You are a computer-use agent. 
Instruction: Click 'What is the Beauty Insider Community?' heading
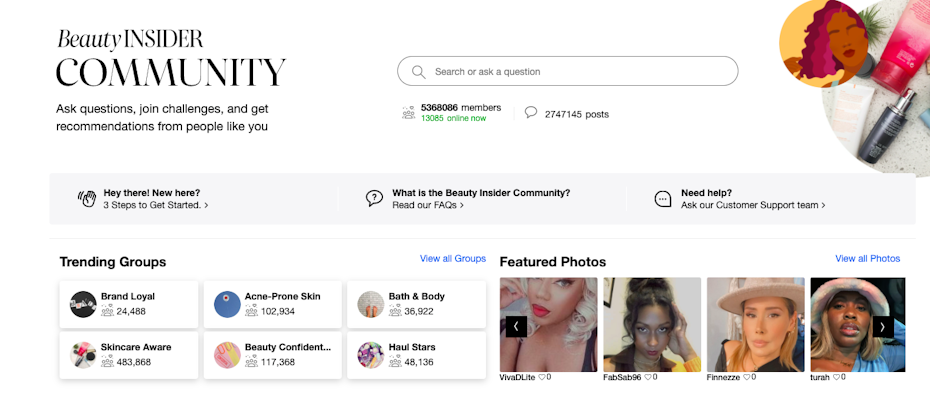pyautogui.click(x=481, y=193)
